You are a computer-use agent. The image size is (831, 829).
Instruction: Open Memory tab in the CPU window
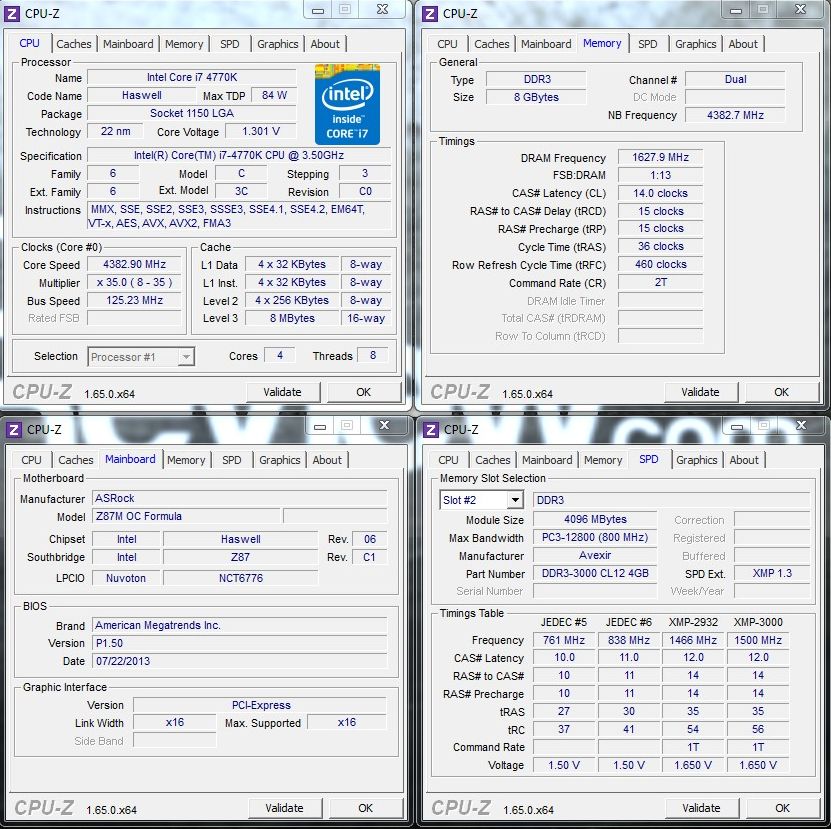click(184, 44)
